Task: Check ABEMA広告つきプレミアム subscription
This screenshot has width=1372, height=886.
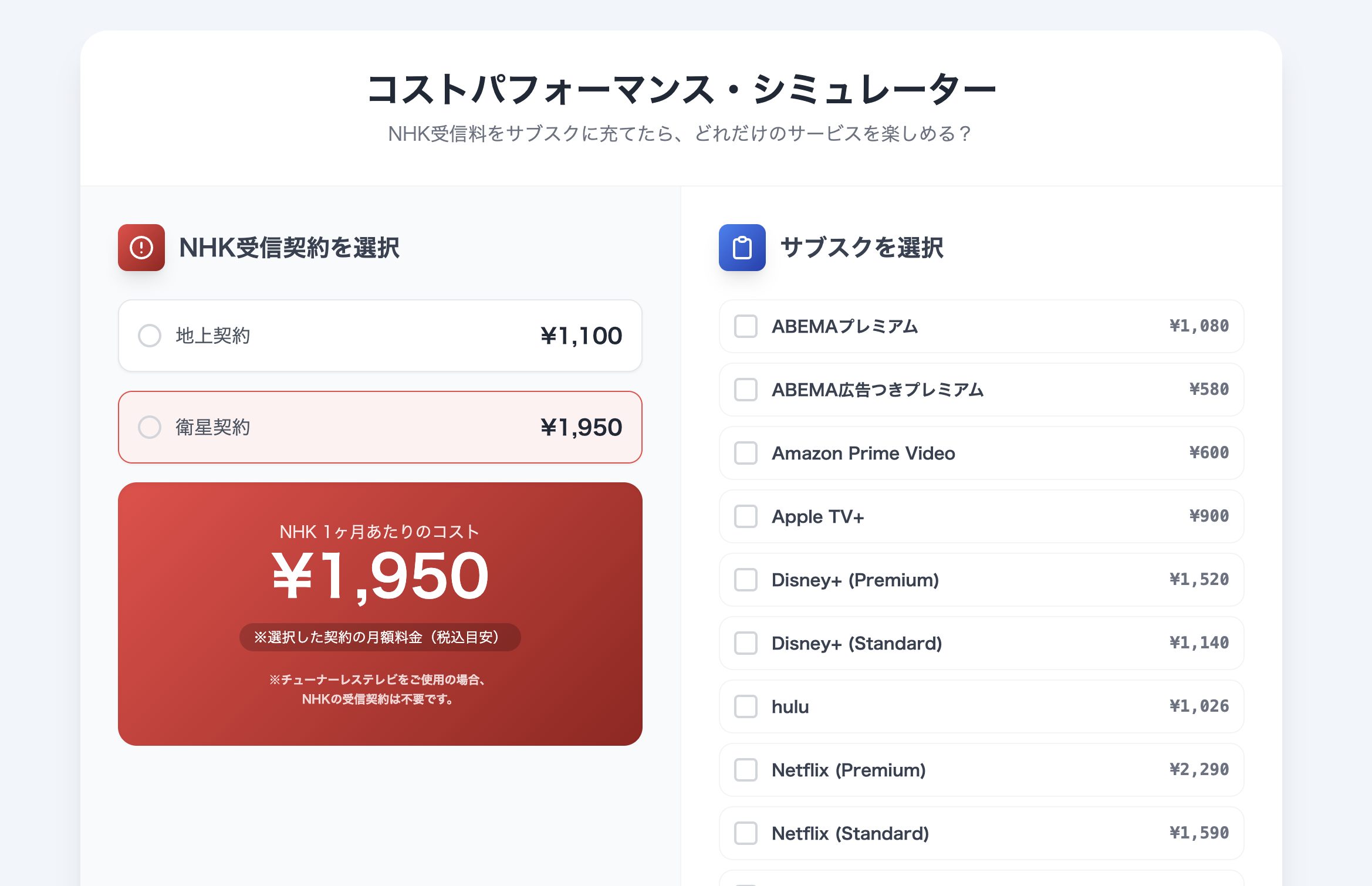Action: click(745, 390)
